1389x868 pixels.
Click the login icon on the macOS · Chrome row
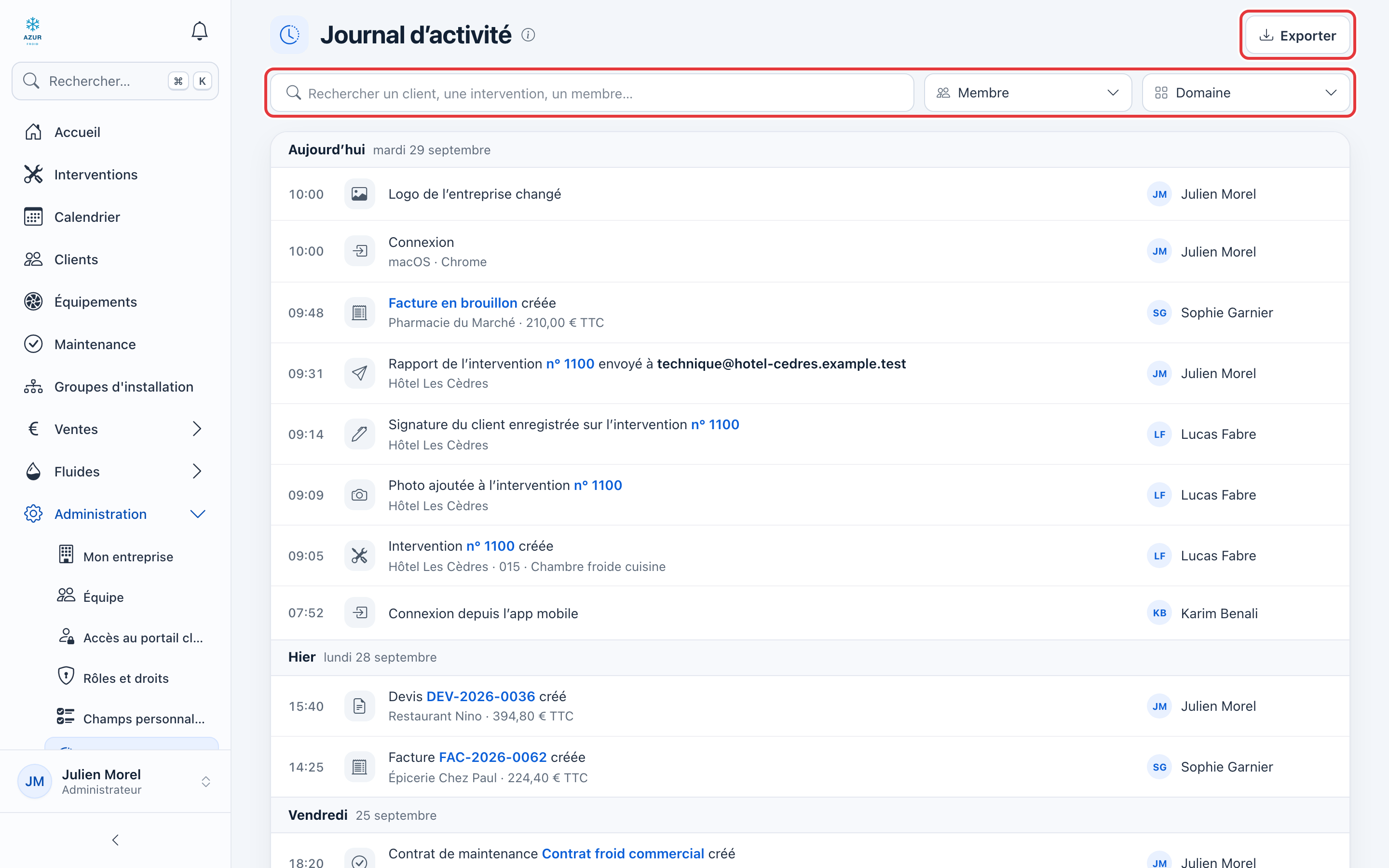[x=359, y=251]
